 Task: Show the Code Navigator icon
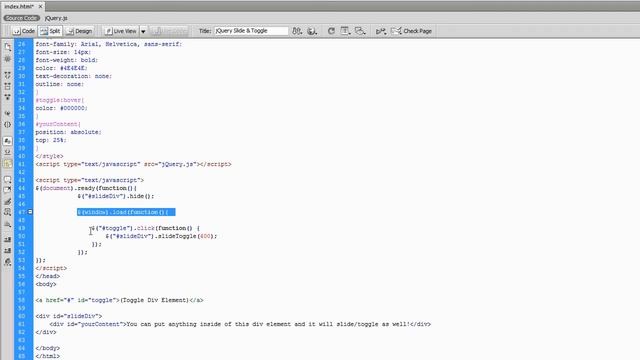coord(7,59)
